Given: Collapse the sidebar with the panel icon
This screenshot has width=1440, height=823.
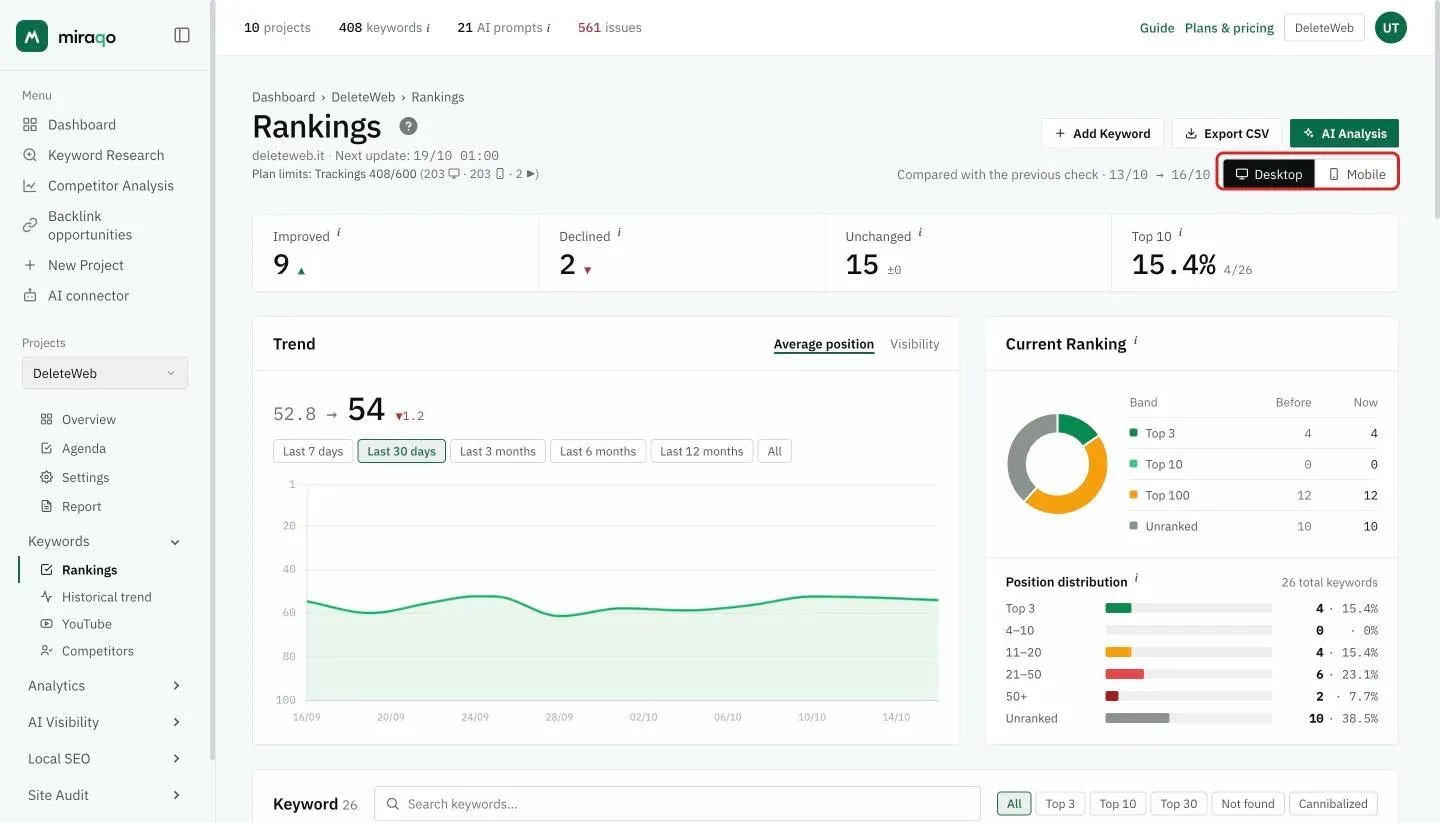Looking at the screenshot, I should click(182, 35).
